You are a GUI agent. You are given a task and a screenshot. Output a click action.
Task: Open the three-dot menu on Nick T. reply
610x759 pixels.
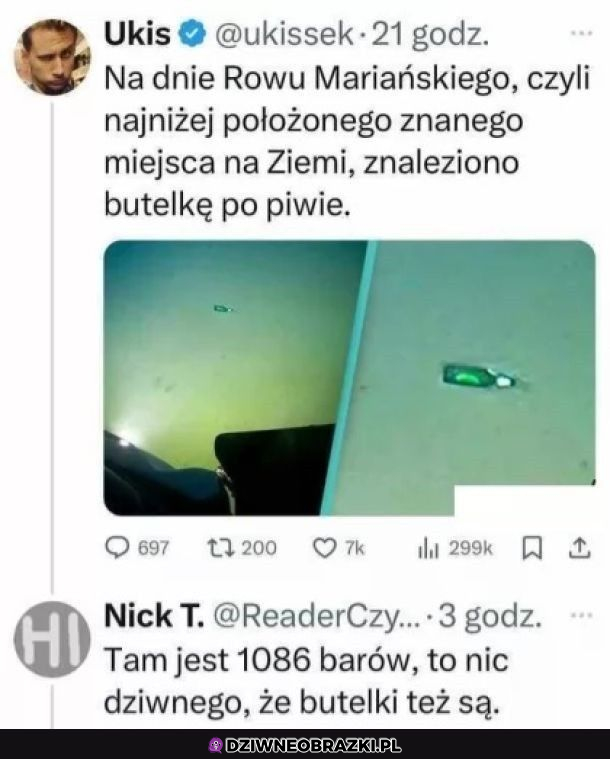[x=581, y=615]
